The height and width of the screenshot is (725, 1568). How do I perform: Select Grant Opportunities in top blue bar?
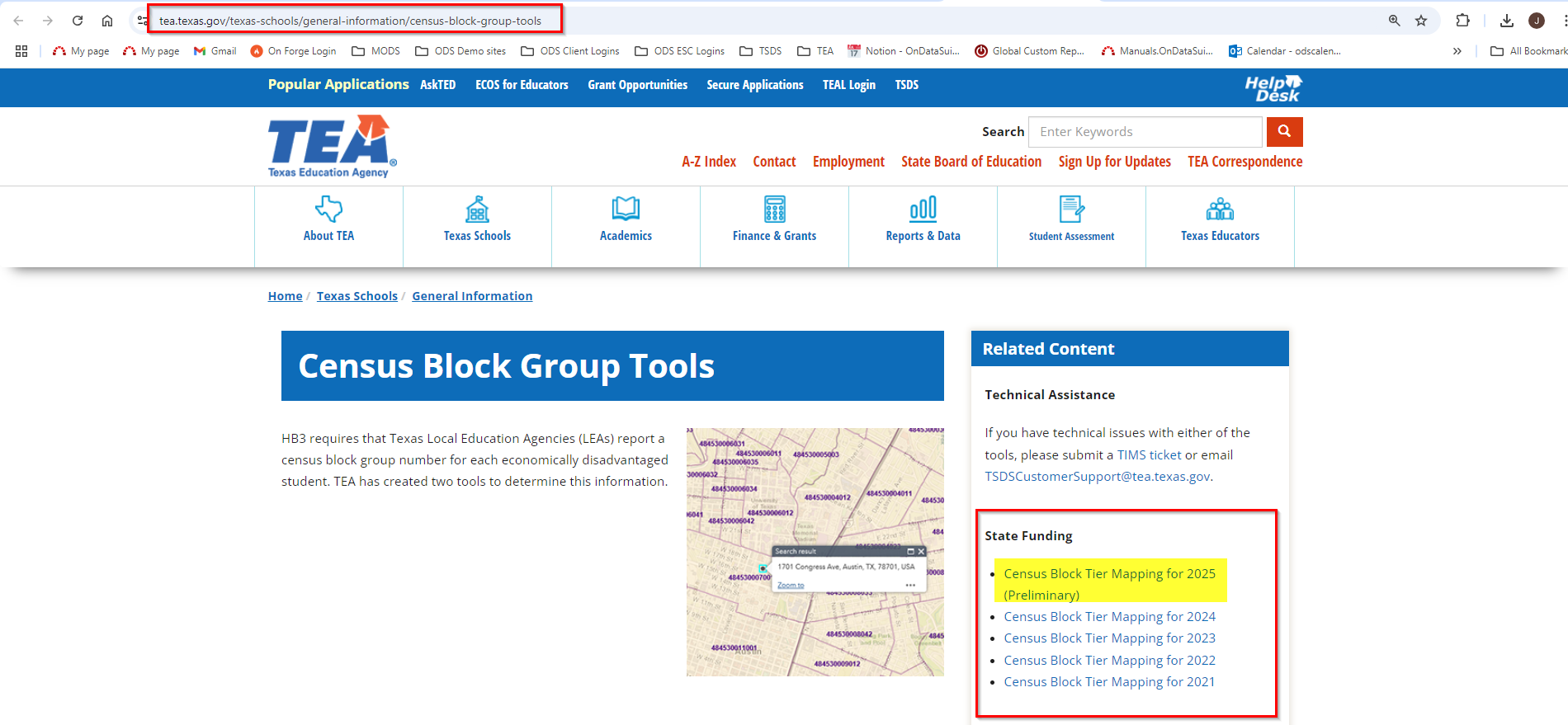tap(637, 85)
